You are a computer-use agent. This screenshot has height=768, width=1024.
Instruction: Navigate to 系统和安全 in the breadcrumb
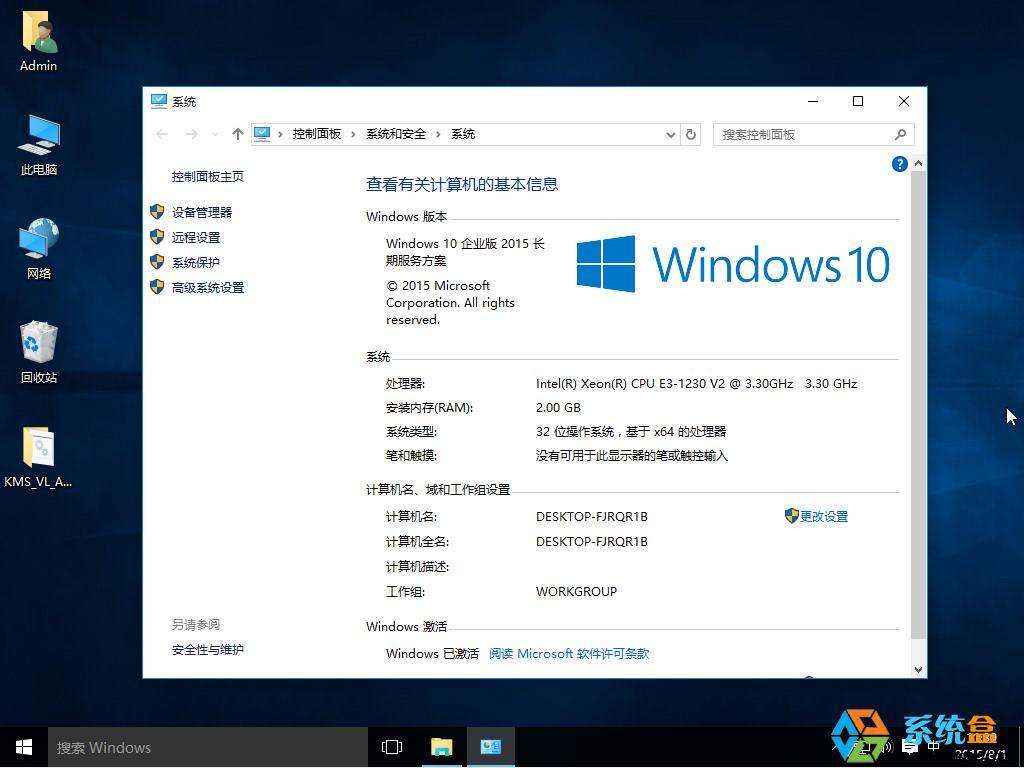point(398,133)
